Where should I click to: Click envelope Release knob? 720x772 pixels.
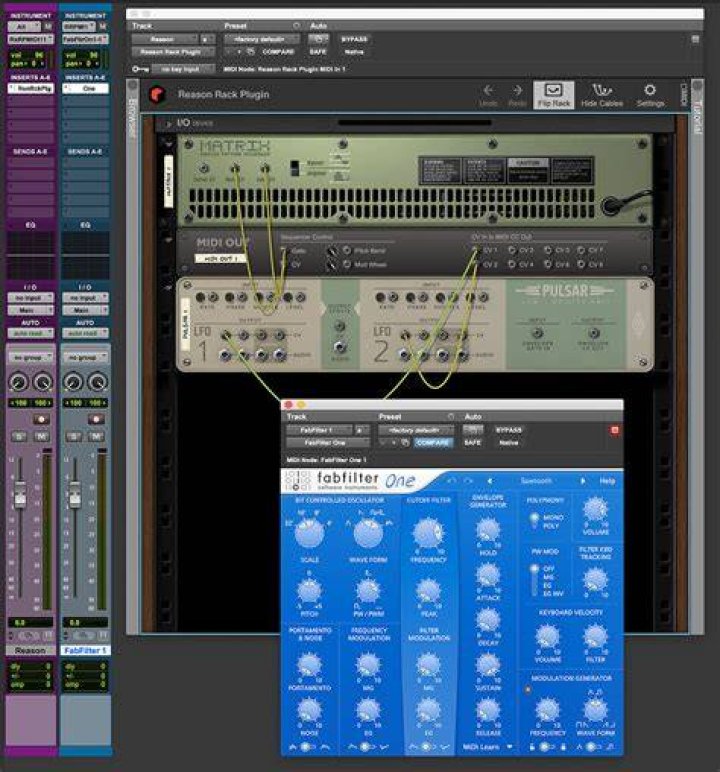[488, 711]
